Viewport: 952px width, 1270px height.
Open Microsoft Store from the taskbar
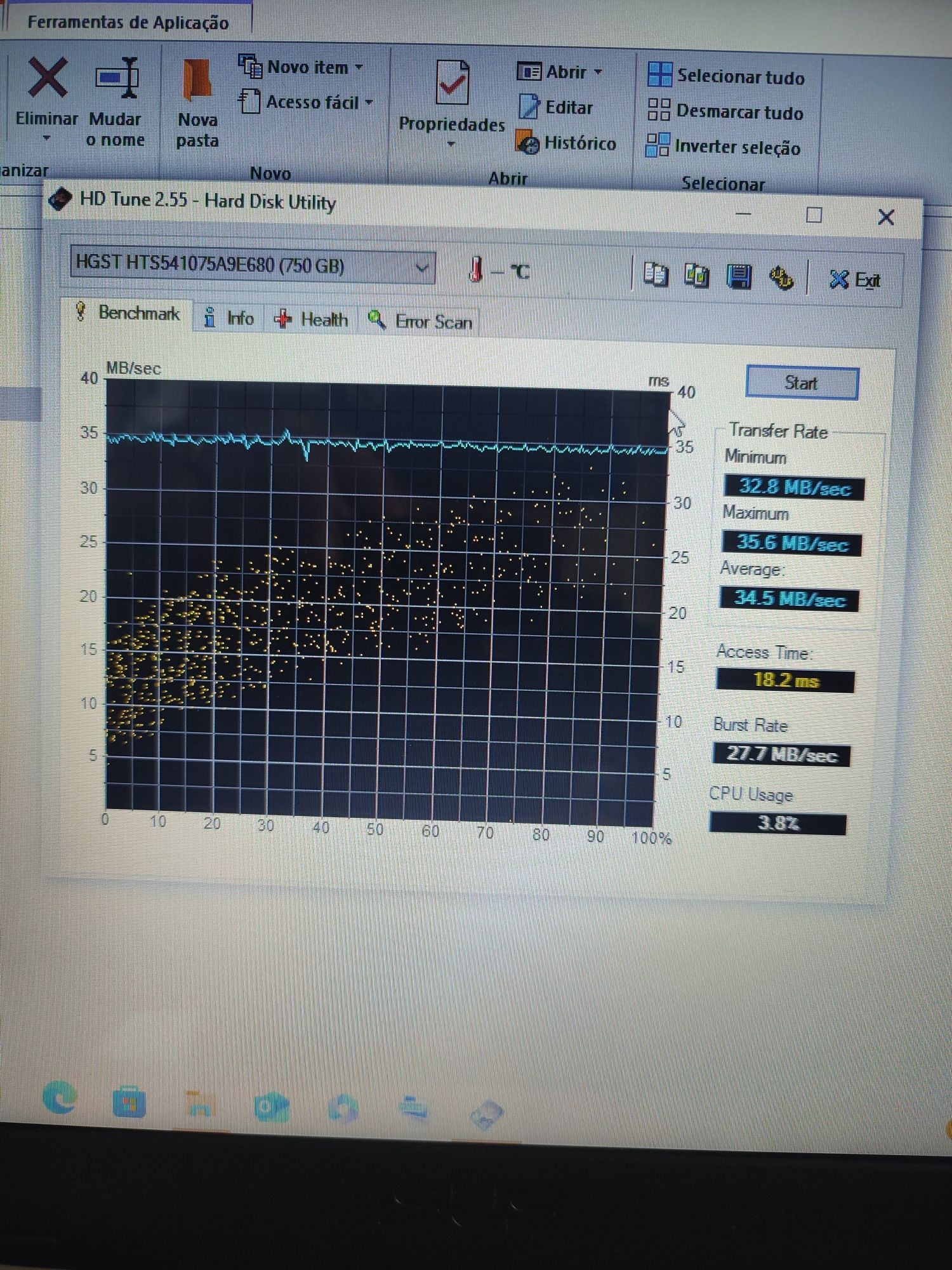[129, 1103]
